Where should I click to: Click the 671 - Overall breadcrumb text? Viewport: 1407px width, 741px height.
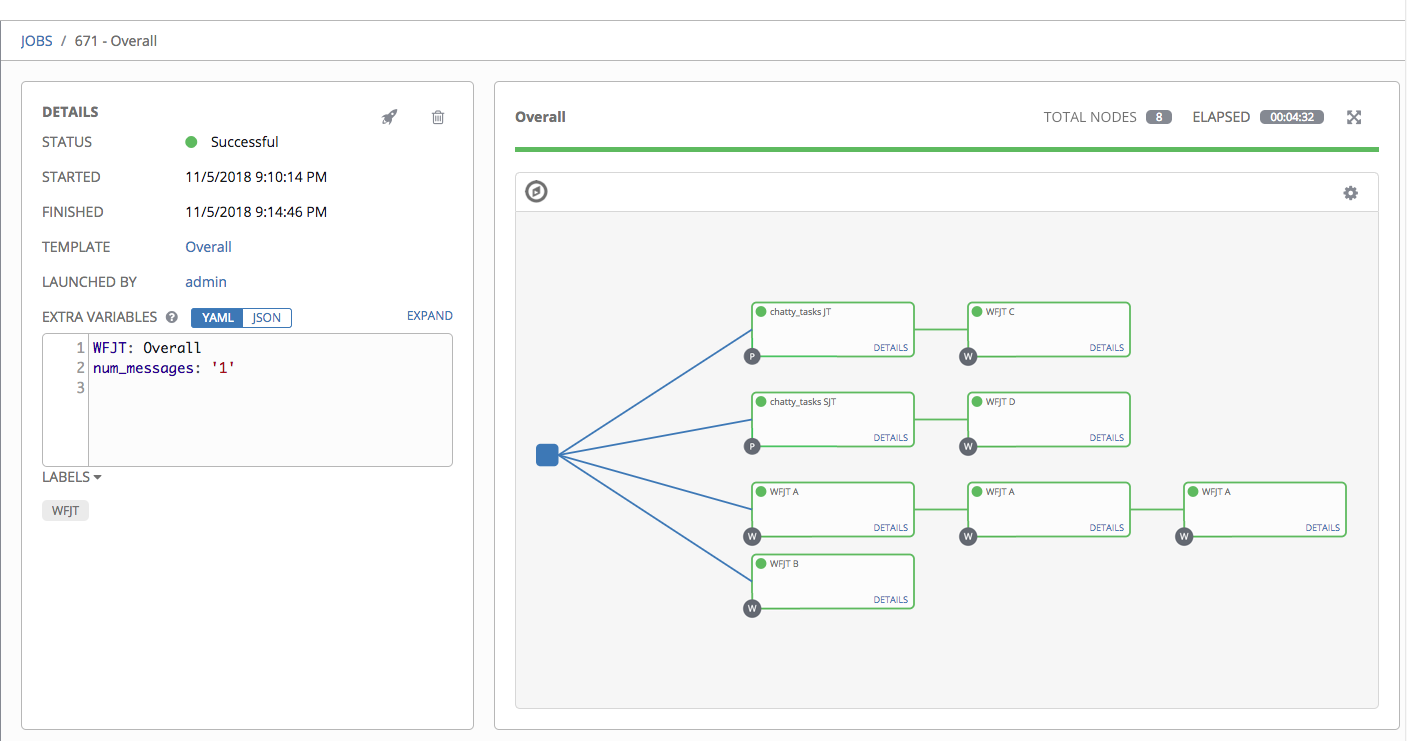click(x=116, y=41)
